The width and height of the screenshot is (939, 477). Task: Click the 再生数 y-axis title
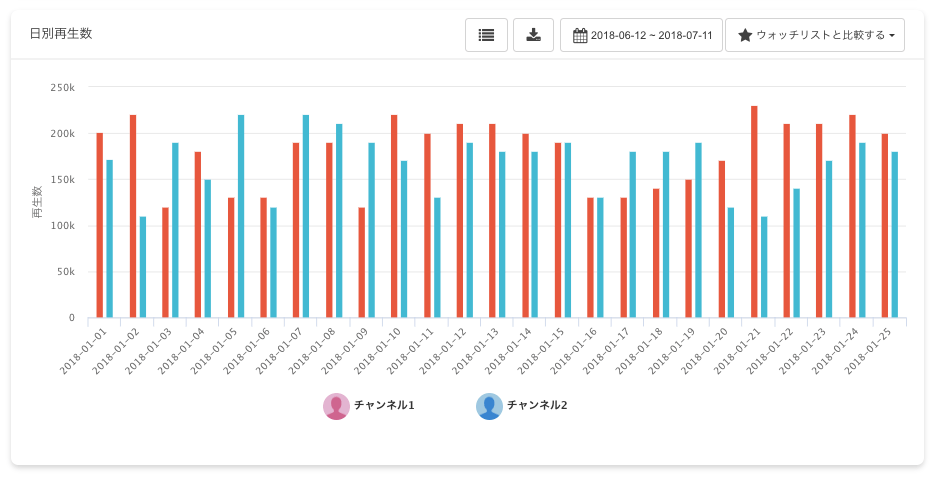(37, 203)
